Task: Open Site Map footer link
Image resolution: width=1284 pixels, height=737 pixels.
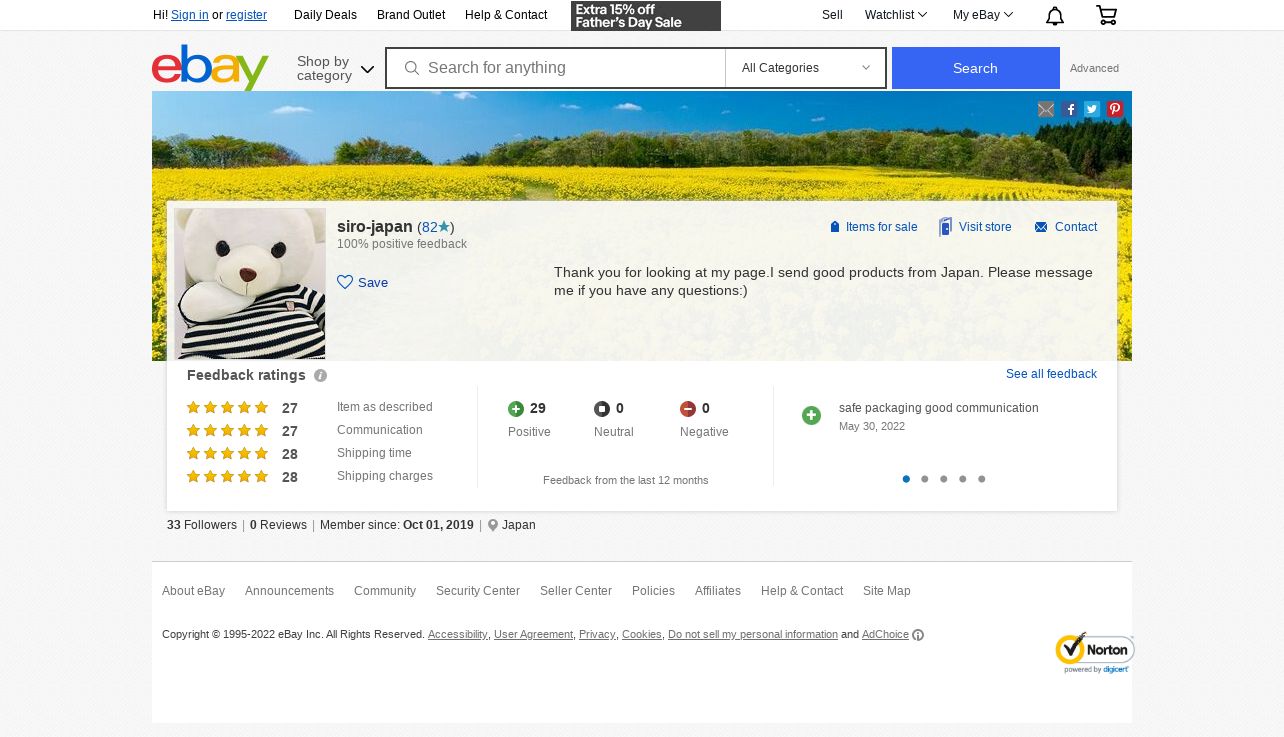Action: [x=887, y=591]
